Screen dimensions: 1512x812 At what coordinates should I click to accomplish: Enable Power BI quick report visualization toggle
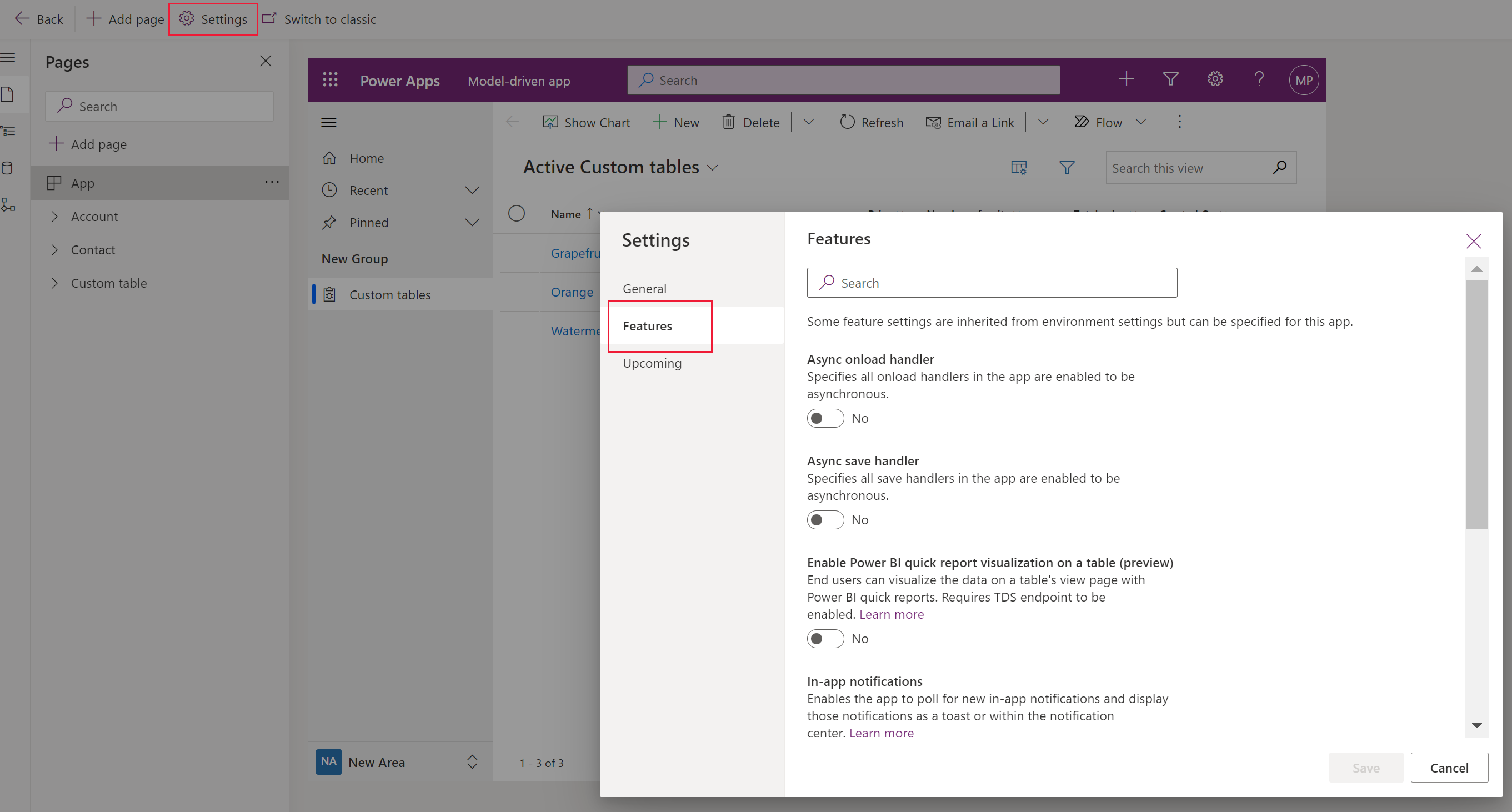pos(826,638)
